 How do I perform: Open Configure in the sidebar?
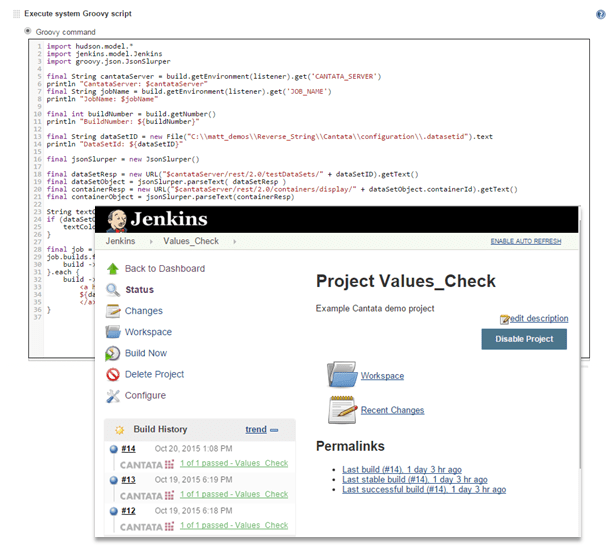[x=145, y=395]
